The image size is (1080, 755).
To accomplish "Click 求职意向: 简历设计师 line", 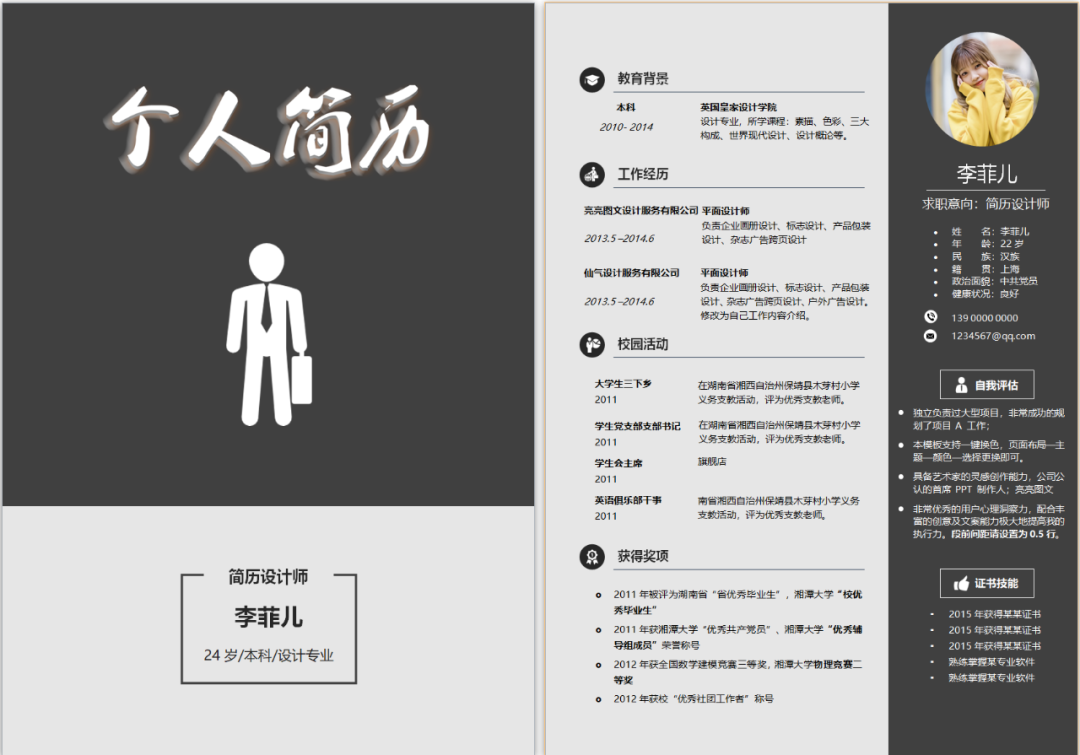I will pyautogui.click(x=986, y=204).
